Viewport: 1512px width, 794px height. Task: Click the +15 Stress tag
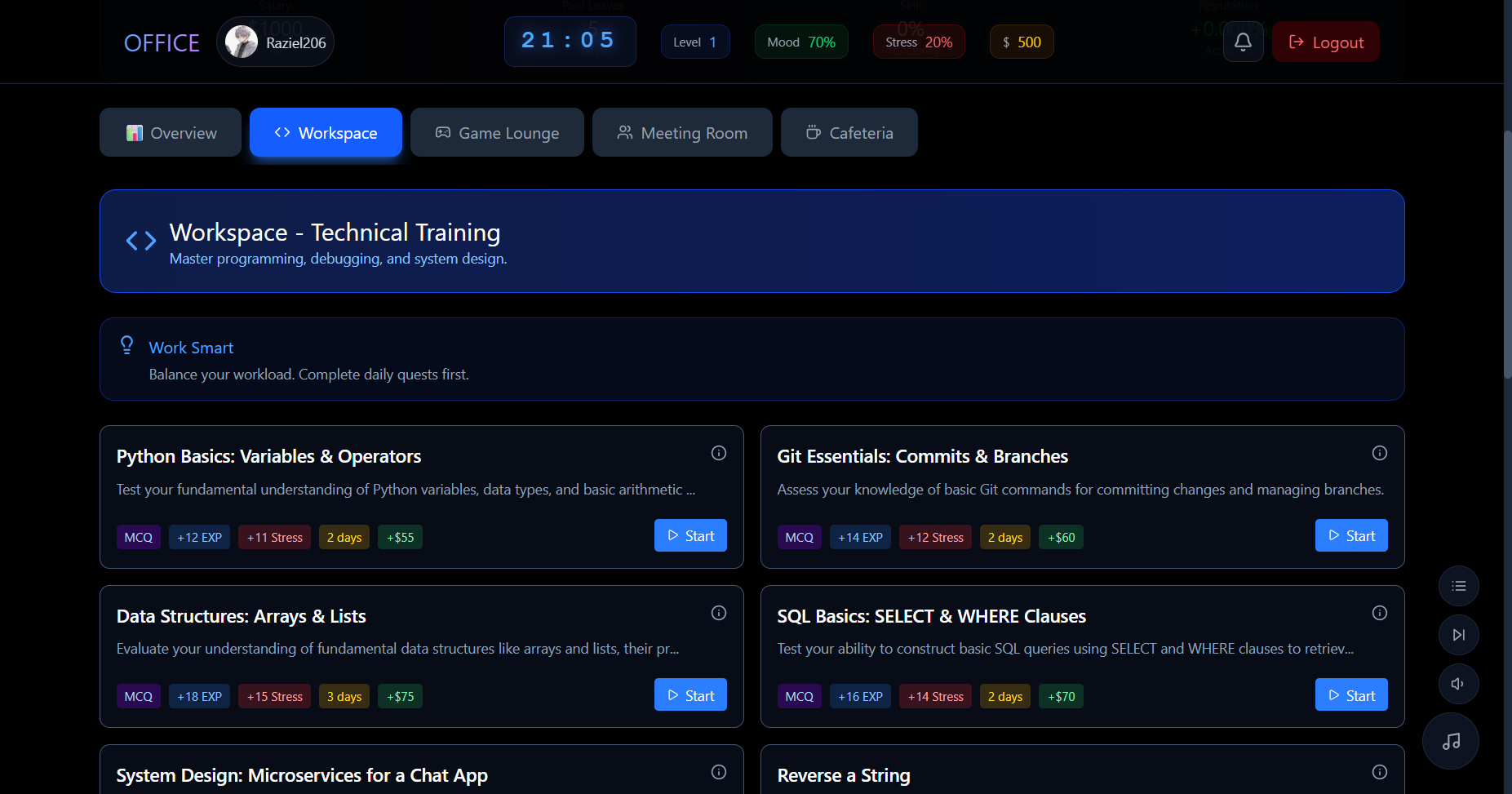coord(275,696)
